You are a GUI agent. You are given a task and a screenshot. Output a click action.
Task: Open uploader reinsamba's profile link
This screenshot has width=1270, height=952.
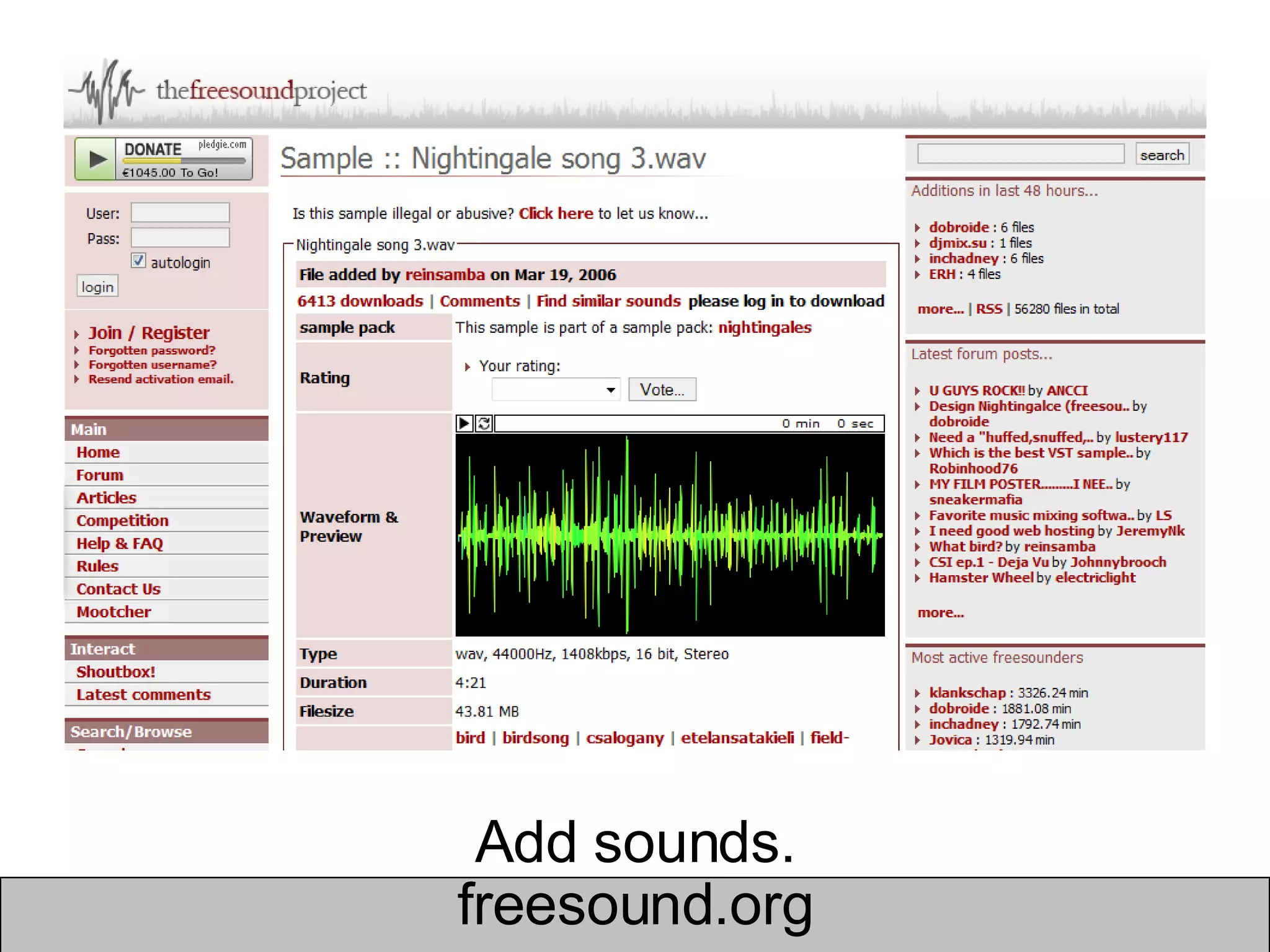(x=445, y=275)
